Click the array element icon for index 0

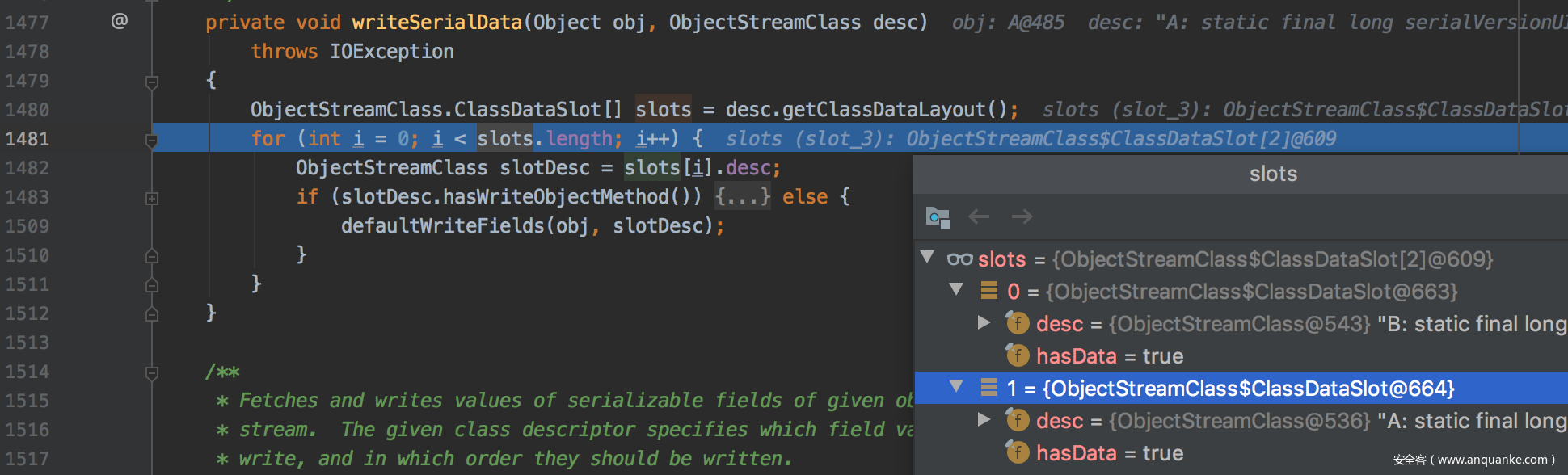[x=988, y=291]
